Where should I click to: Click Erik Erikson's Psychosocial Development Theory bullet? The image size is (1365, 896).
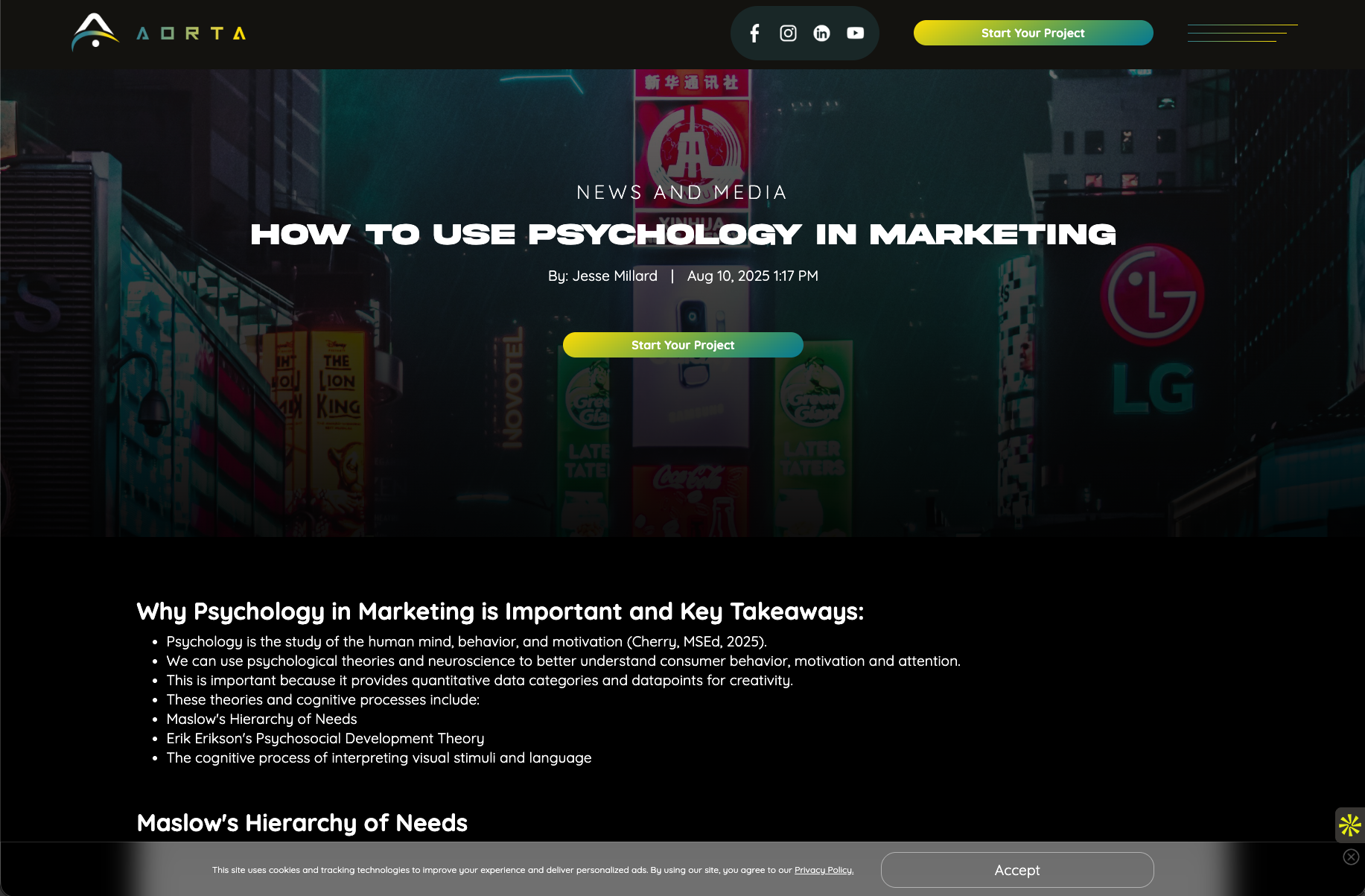point(325,738)
